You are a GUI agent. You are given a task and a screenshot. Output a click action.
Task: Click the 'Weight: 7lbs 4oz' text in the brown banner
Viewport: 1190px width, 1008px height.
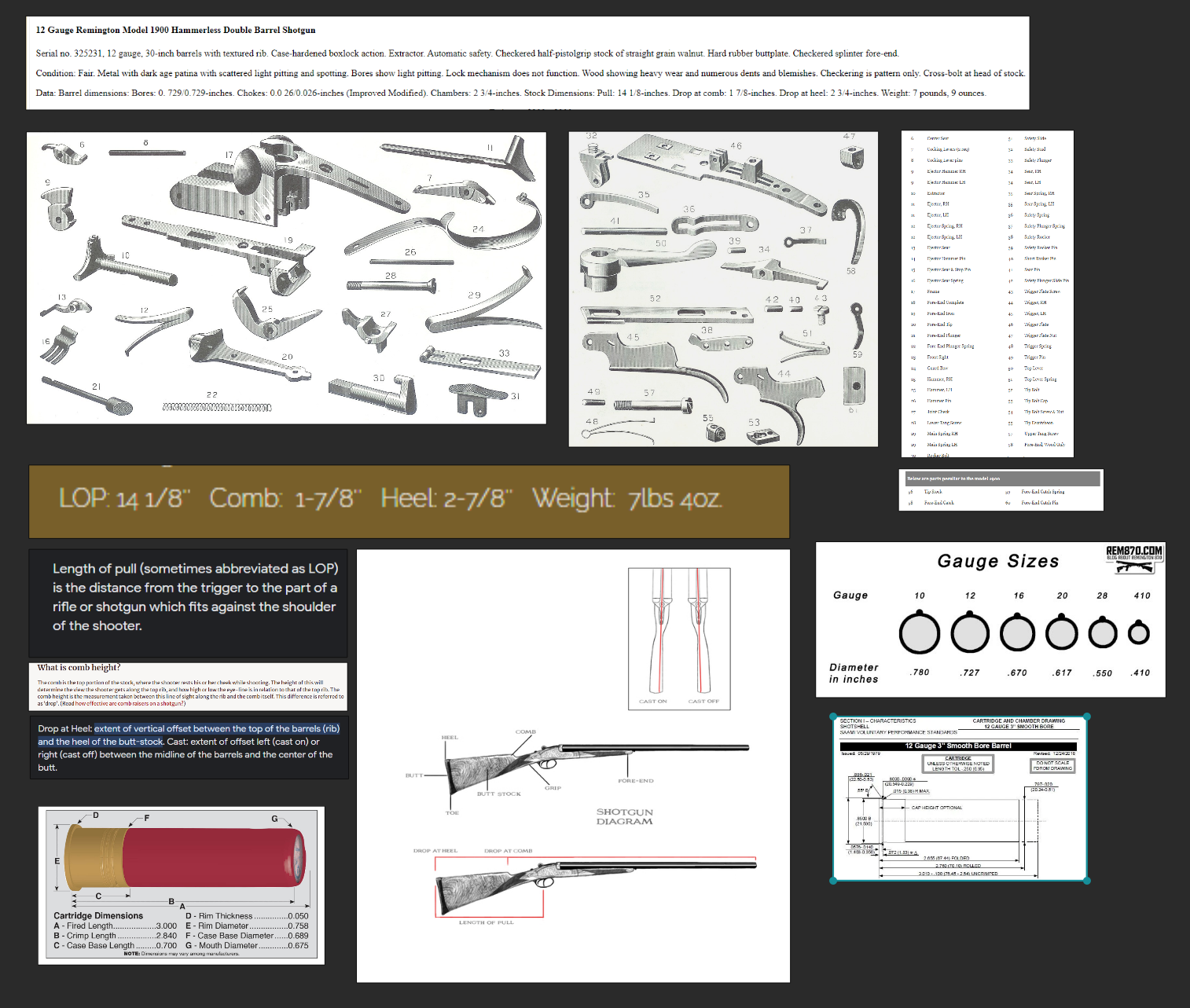pos(626,498)
